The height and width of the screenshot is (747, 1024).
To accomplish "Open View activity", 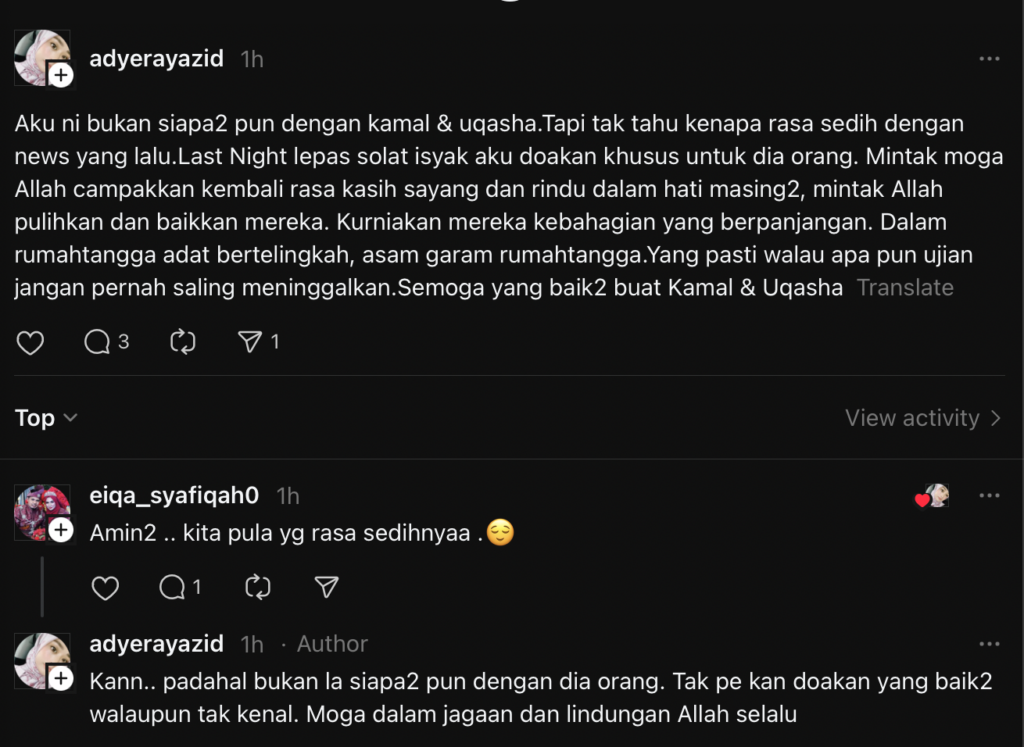I will [x=923, y=418].
